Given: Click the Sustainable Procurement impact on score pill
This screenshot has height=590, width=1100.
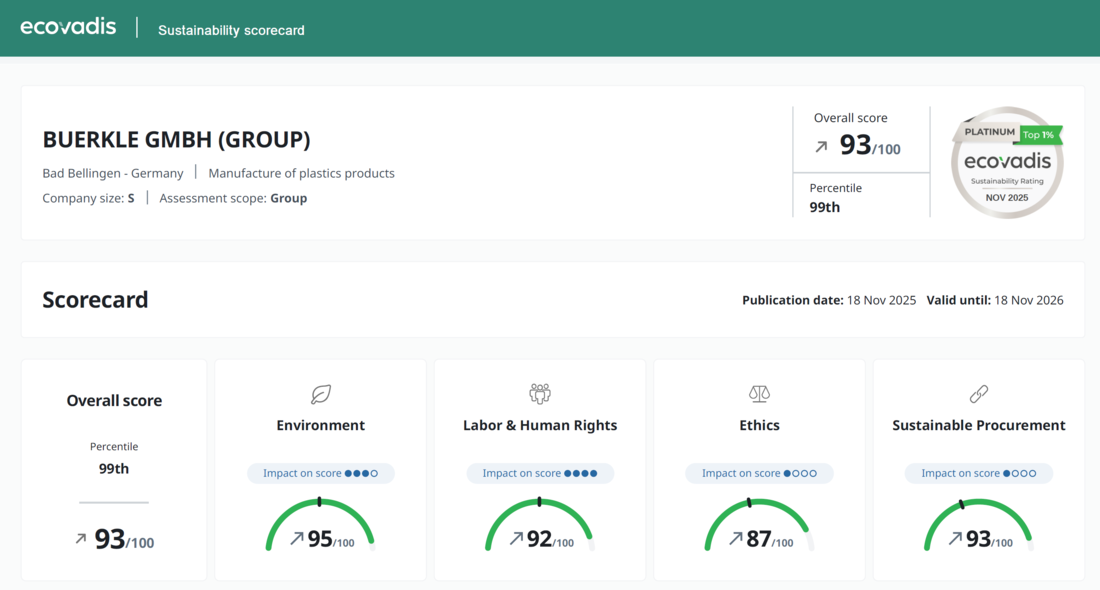Looking at the screenshot, I should [979, 473].
